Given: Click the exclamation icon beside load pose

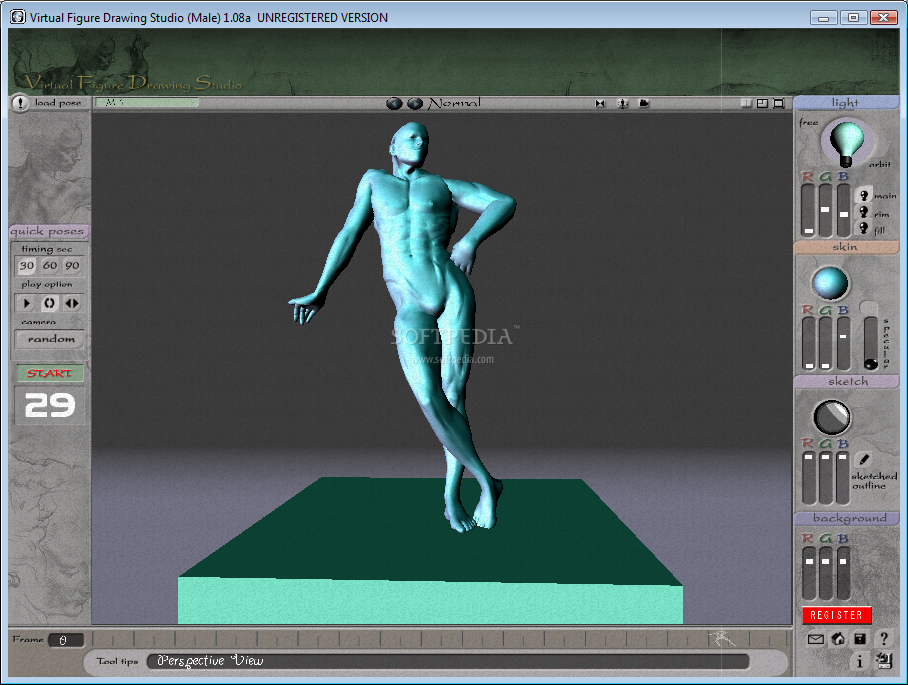Looking at the screenshot, I should point(20,103).
